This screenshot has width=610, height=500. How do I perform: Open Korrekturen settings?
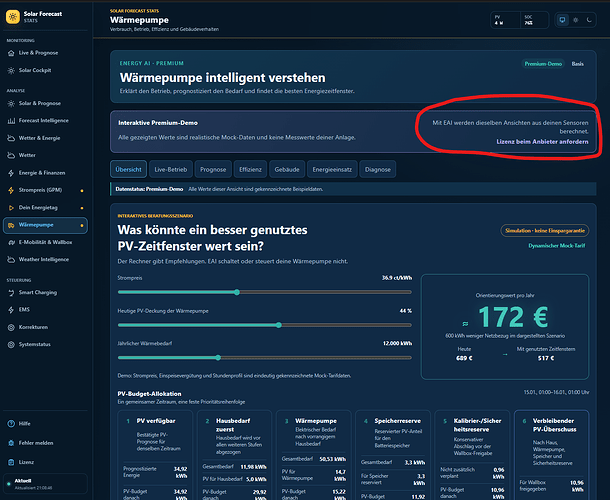(33, 327)
